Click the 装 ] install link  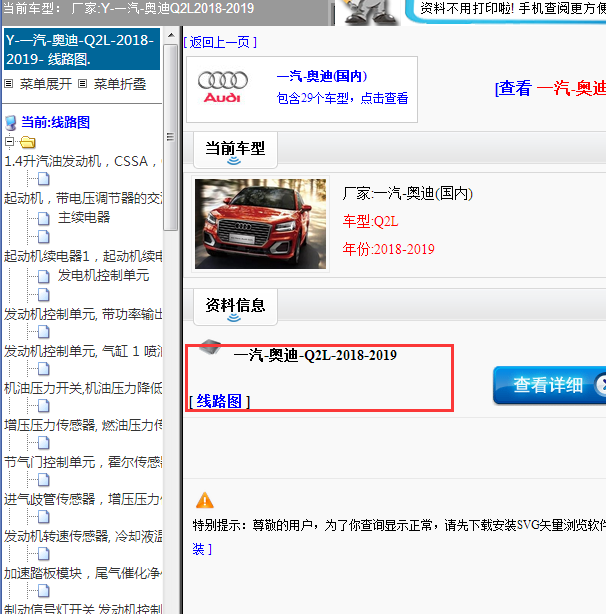[x=202, y=549]
